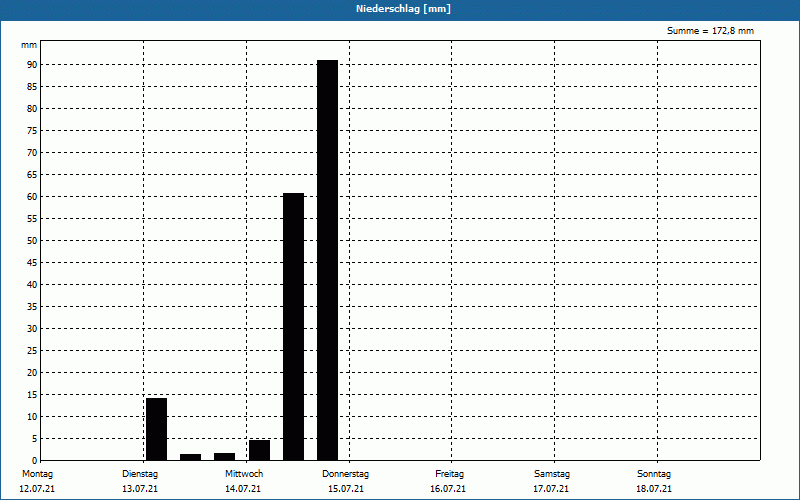Click the 'Mittwoch' axis label

tap(244, 474)
